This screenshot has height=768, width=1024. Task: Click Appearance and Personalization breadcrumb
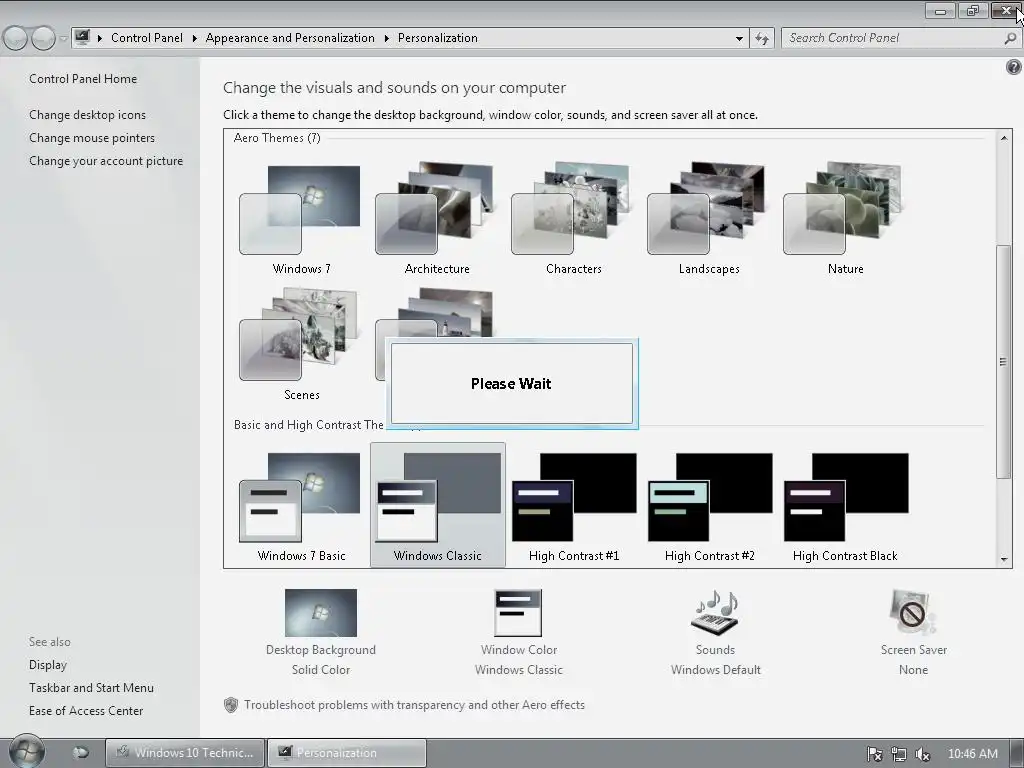290,38
